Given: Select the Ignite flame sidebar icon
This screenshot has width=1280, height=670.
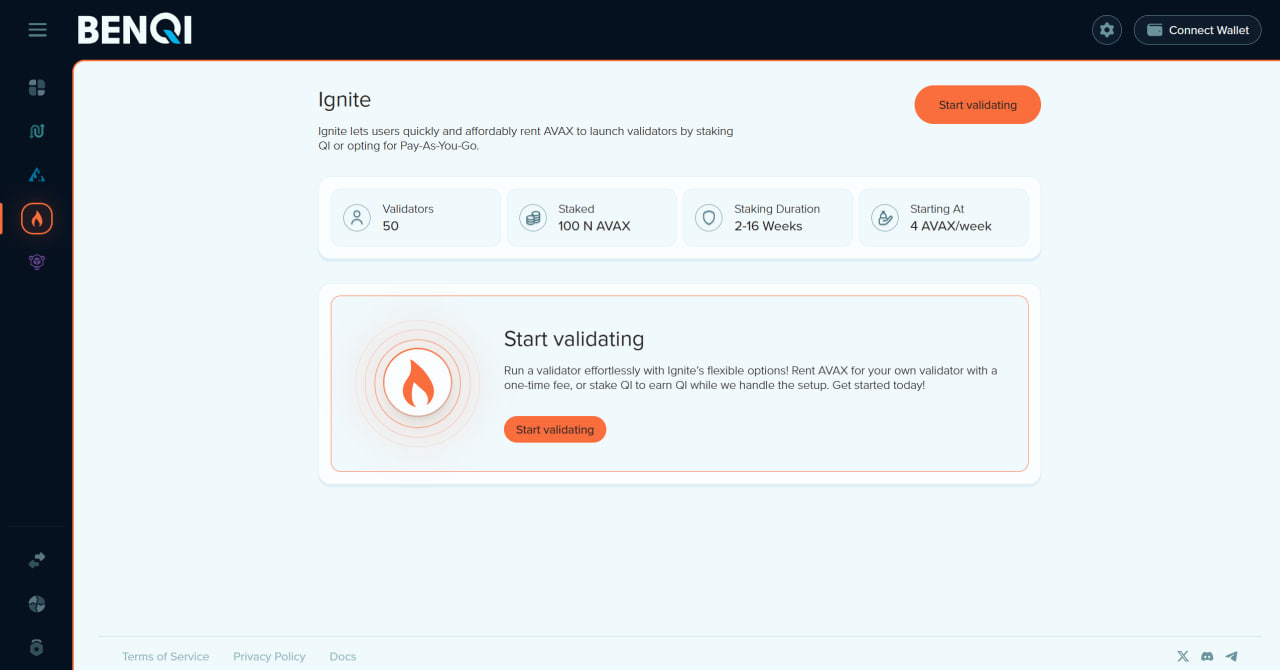Looking at the screenshot, I should click(x=37, y=218).
